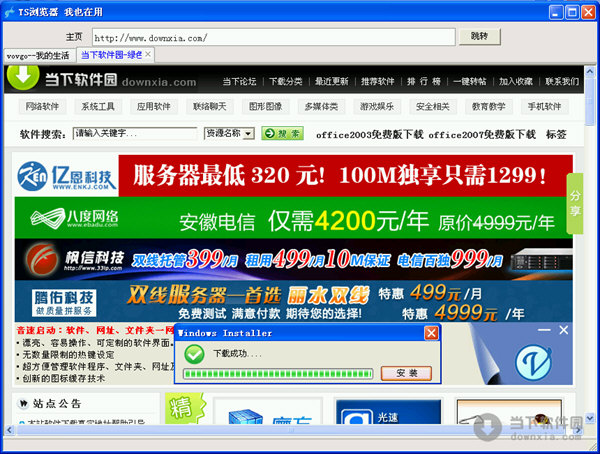Click the 亿恩科技 logo banner

pos(67,176)
